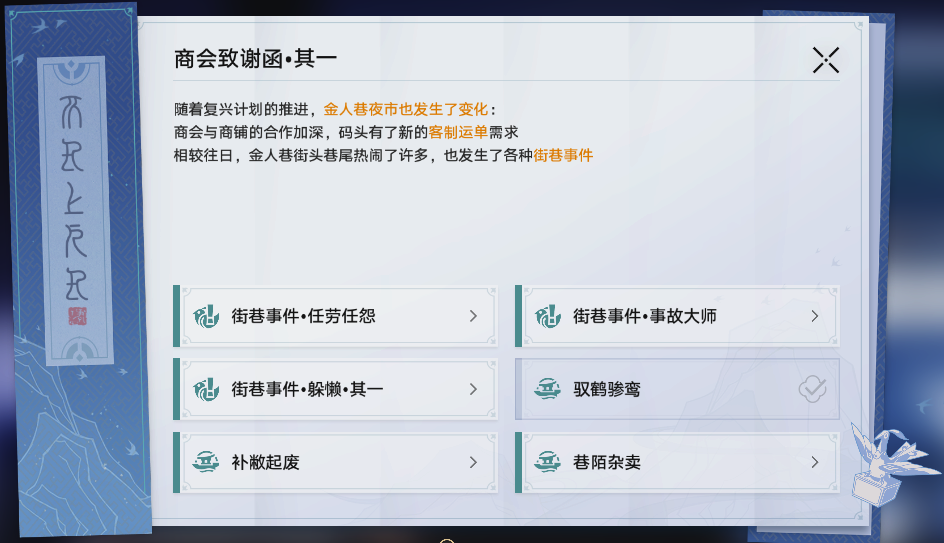This screenshot has height=543, width=944.
Task: Click the highlighted 客制运单 link
Action: [458, 132]
